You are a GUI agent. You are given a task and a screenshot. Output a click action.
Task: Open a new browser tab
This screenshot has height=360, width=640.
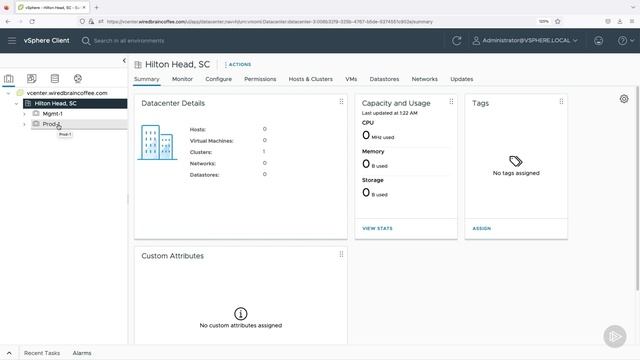(x=96, y=7)
